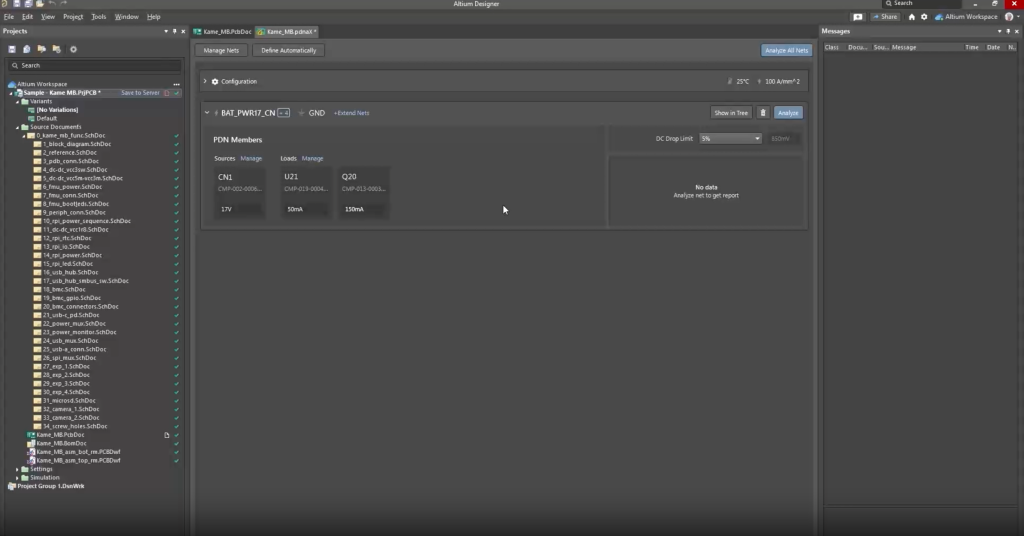The width and height of the screenshot is (1024, 536).
Task: Open the Tools menu
Action: (98, 17)
